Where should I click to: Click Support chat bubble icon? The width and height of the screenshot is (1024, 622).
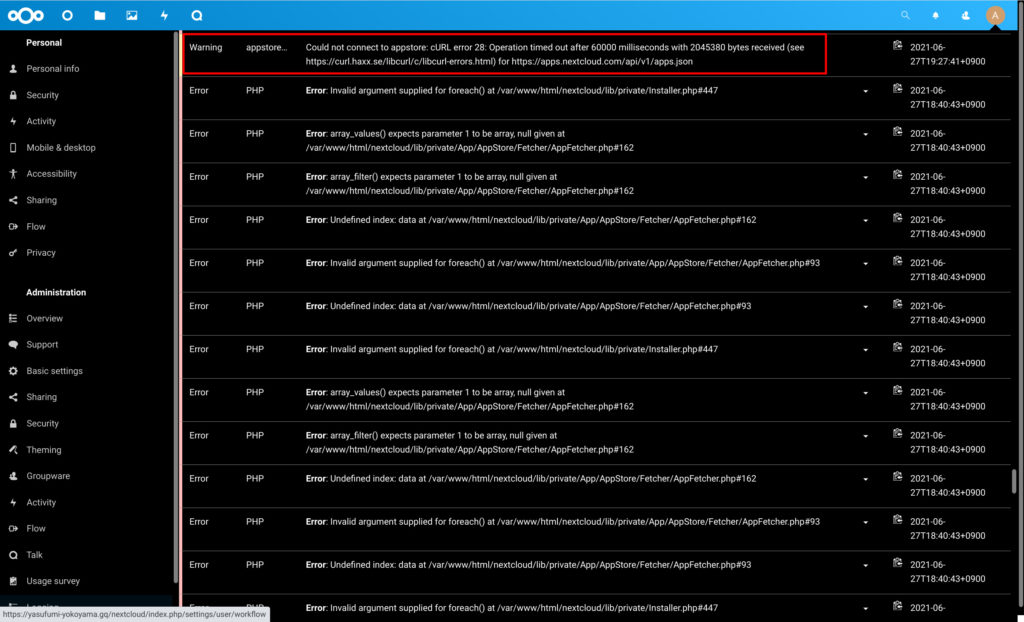[13, 345]
